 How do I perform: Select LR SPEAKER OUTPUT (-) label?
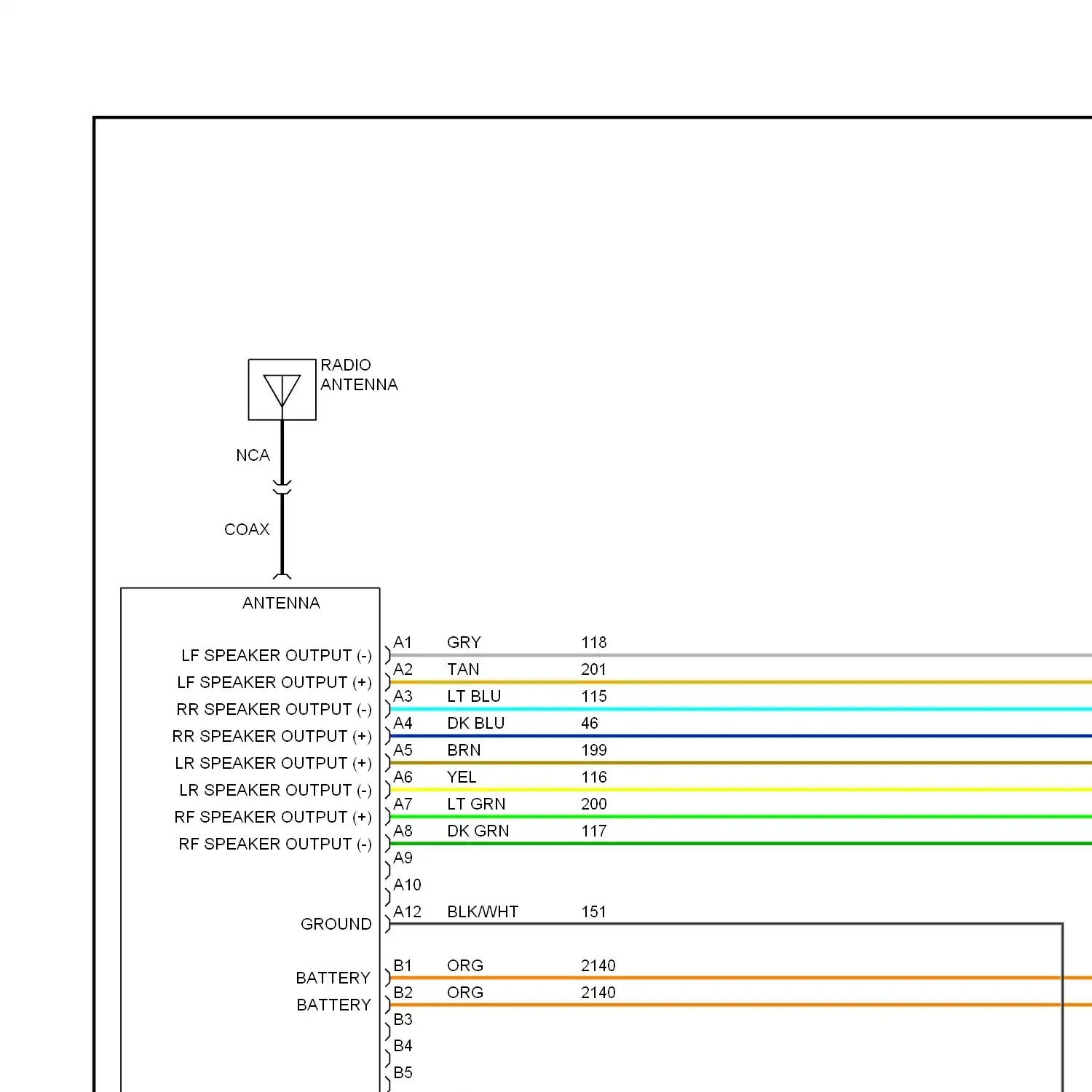[276, 791]
